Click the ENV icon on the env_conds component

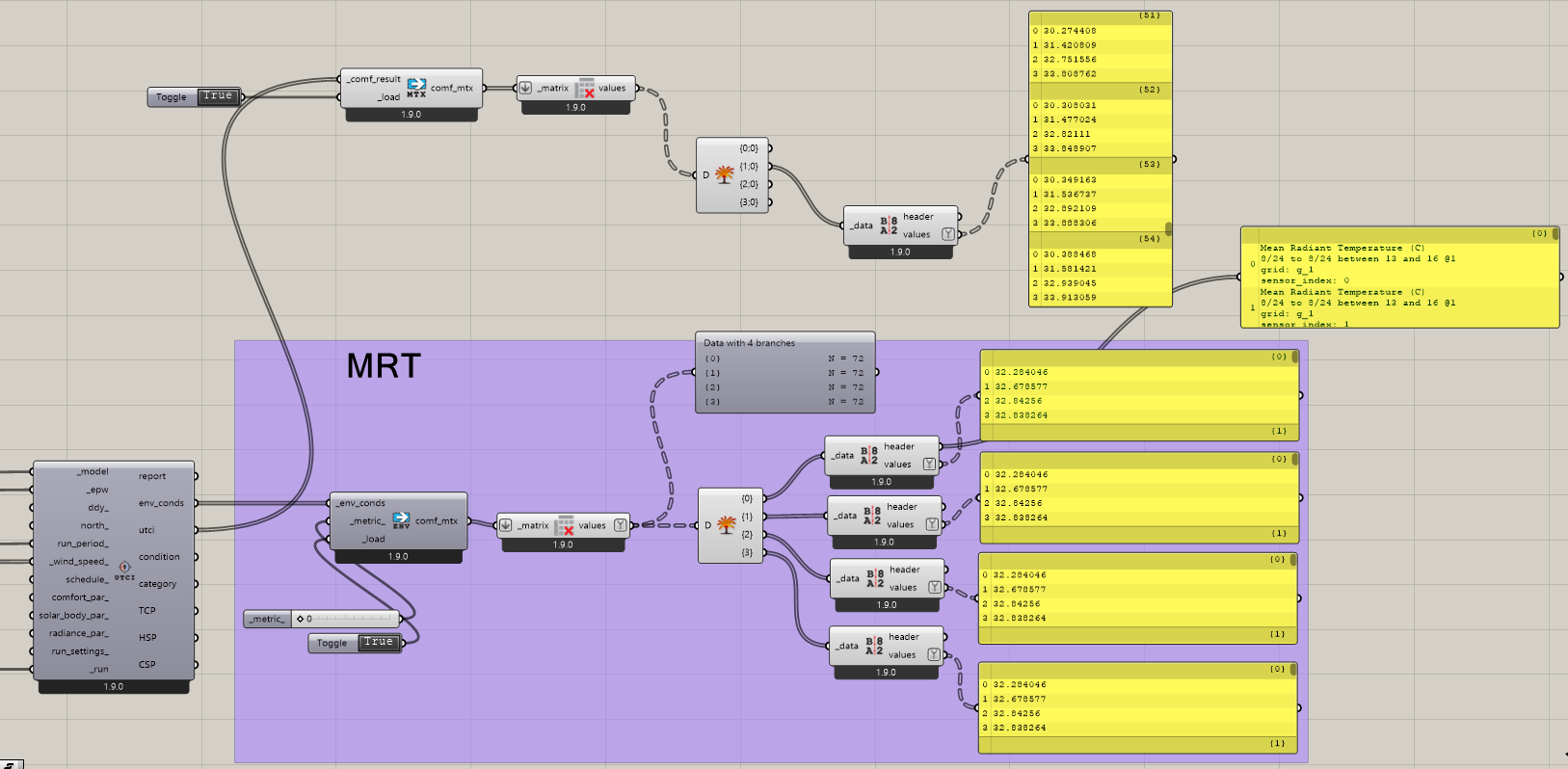[401, 521]
